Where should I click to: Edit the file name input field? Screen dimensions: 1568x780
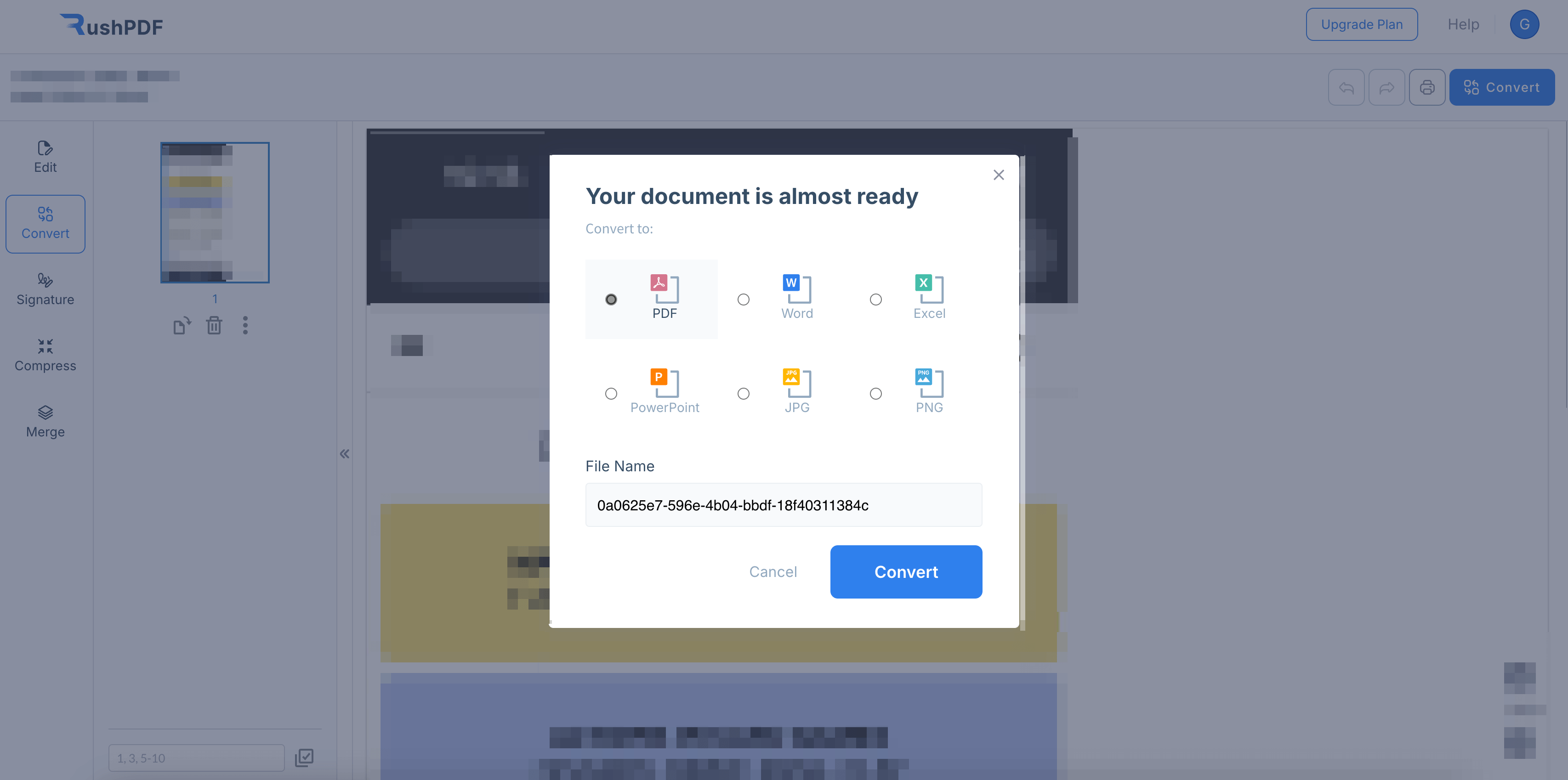click(x=783, y=504)
